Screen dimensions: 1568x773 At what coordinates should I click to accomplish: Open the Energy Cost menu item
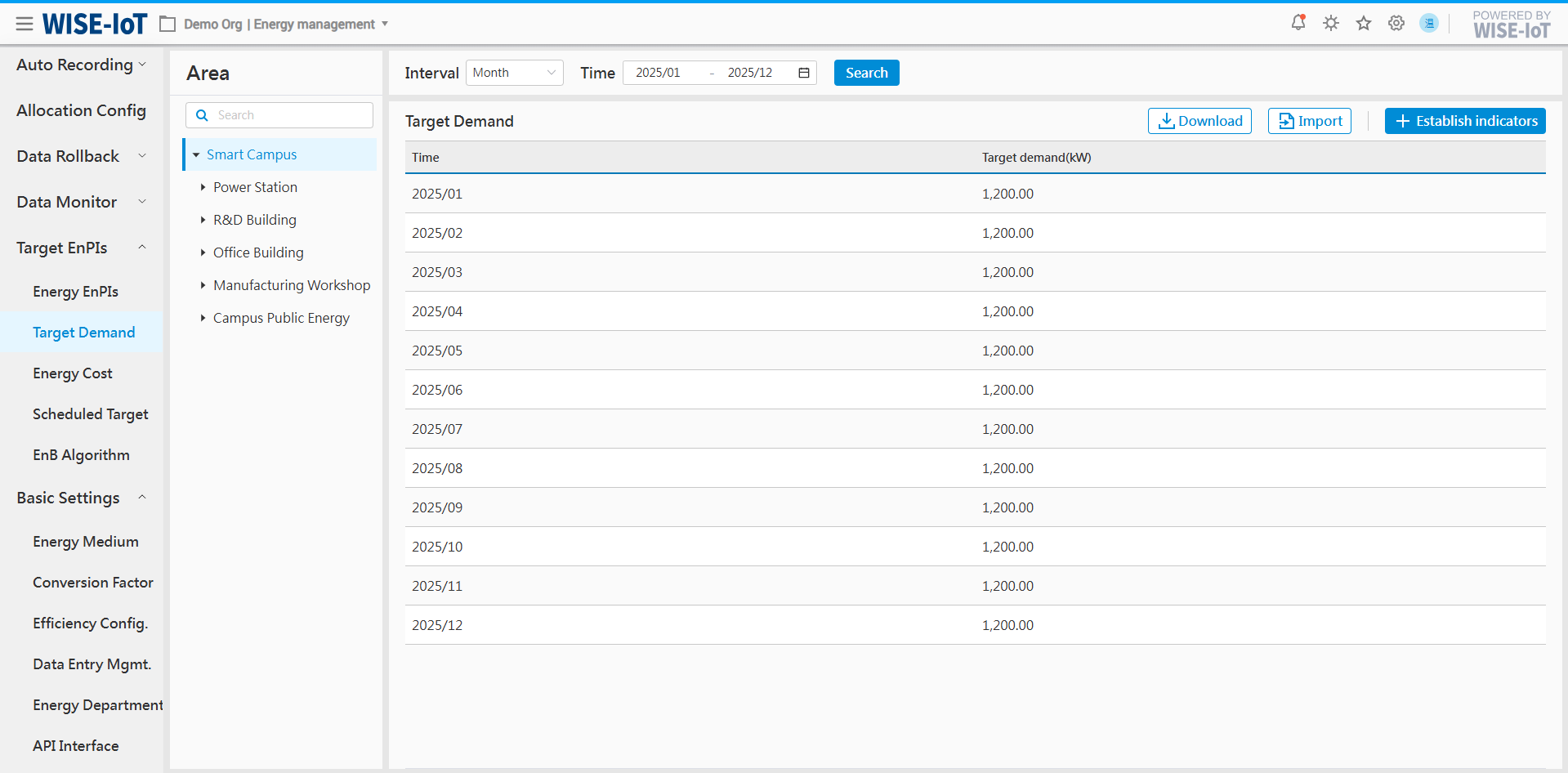[73, 373]
